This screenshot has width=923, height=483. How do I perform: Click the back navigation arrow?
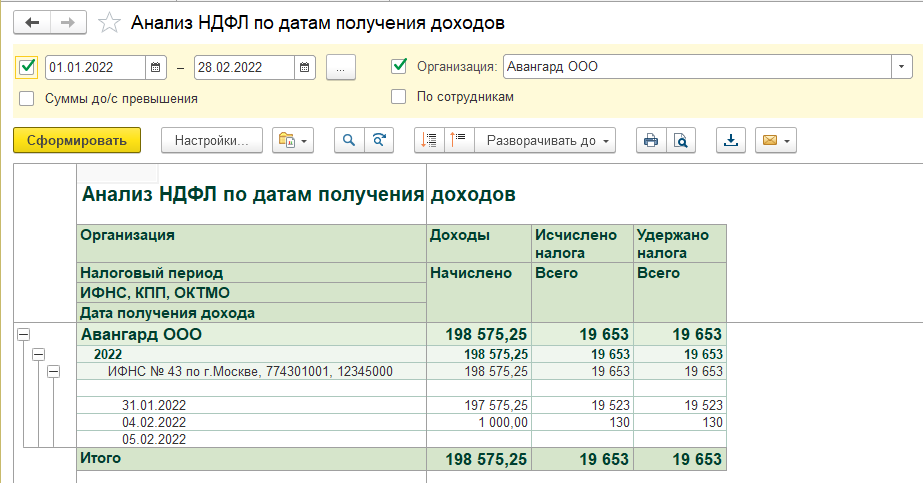pos(31,21)
